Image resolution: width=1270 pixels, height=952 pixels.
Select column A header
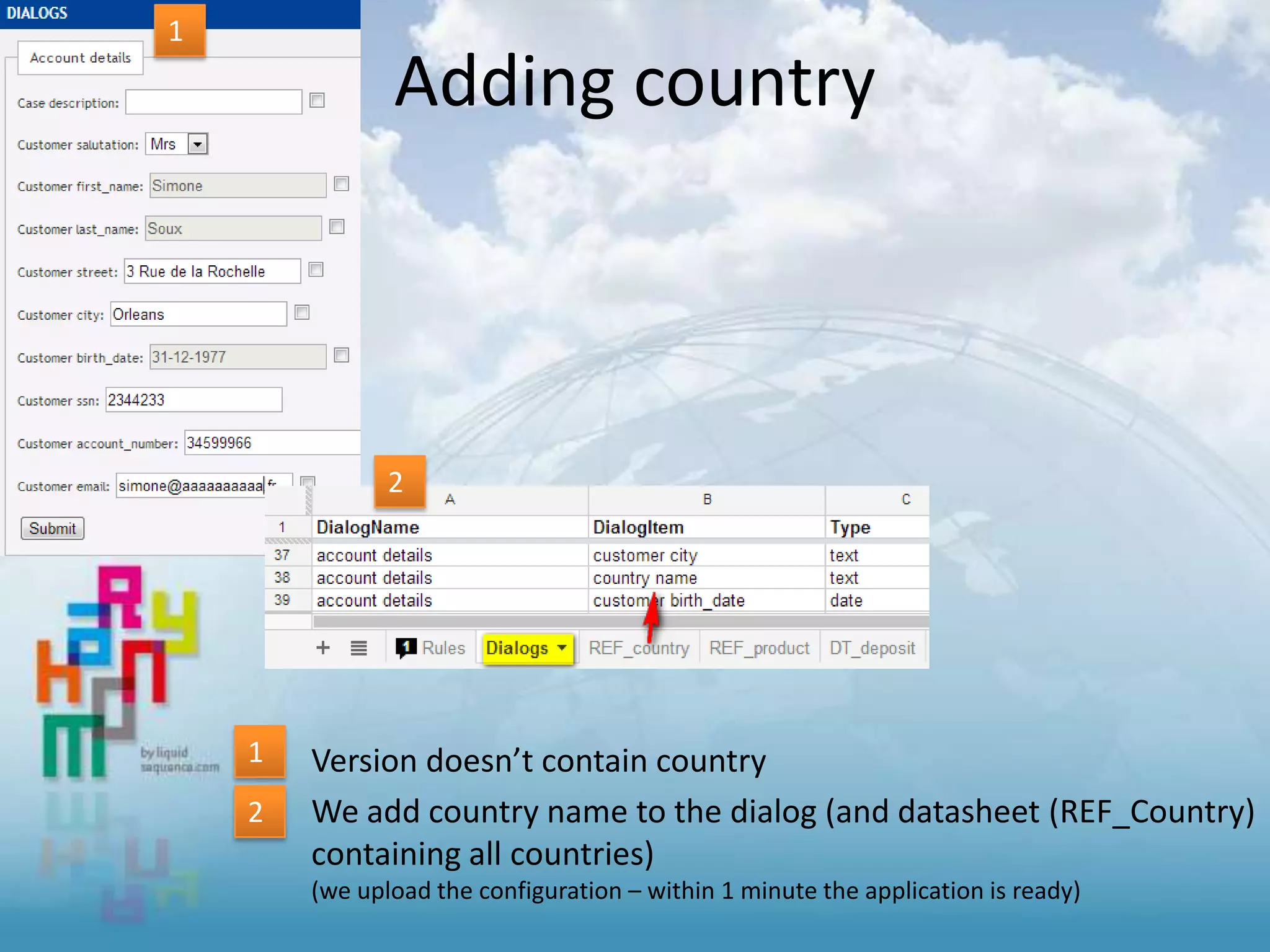(450, 500)
